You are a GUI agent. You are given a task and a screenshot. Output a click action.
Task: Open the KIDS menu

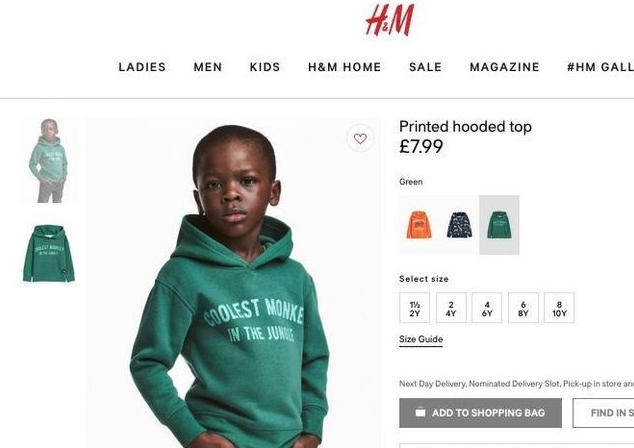[x=265, y=67]
